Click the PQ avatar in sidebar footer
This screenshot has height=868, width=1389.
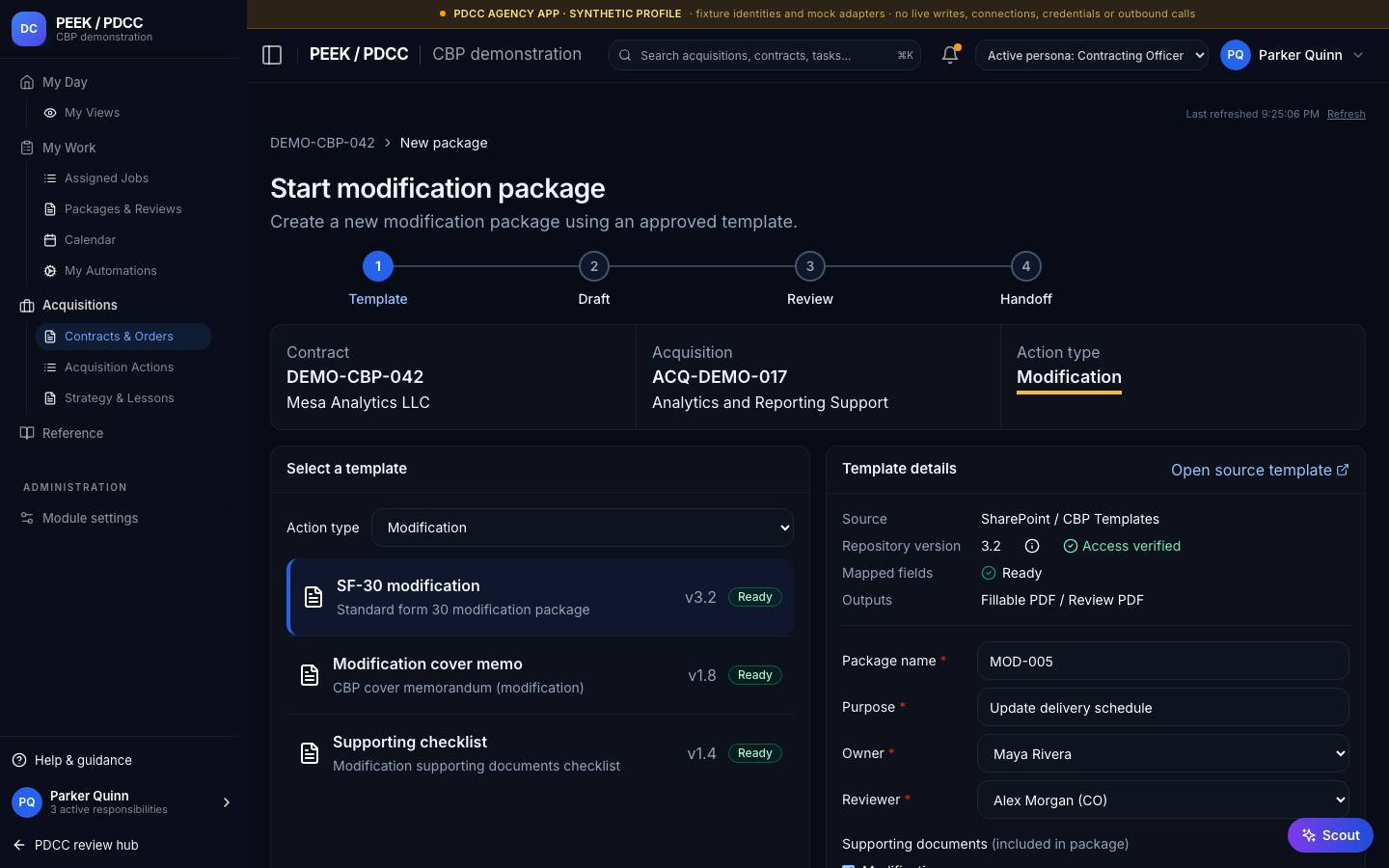click(x=27, y=802)
